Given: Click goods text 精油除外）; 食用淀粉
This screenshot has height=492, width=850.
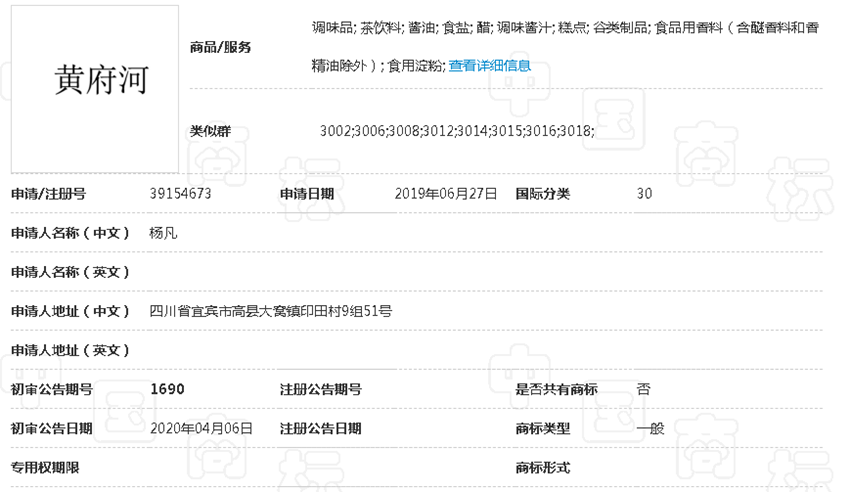Looking at the screenshot, I should (378, 66).
